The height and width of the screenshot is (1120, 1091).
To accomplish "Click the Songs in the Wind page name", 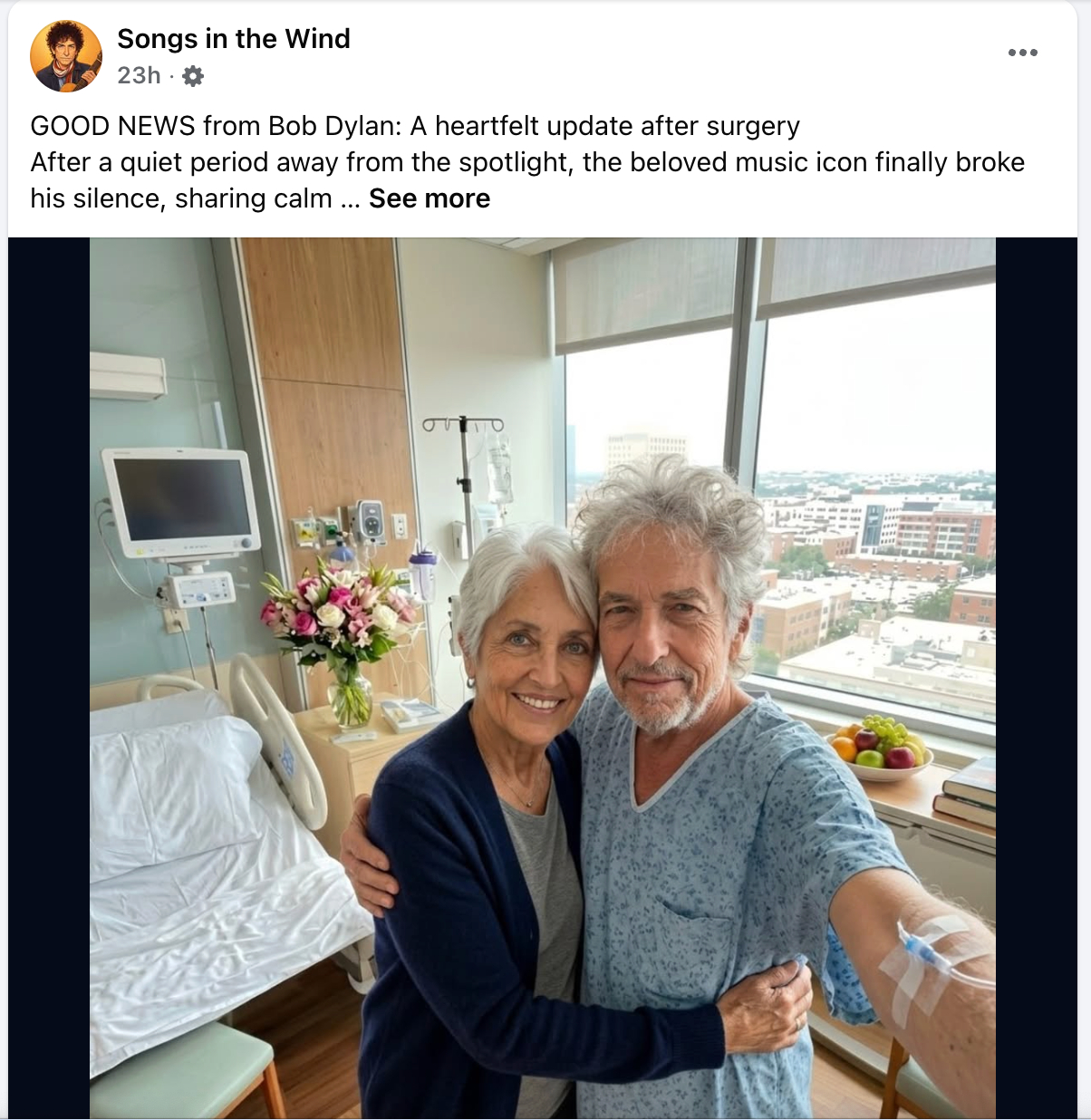I will (x=233, y=39).
